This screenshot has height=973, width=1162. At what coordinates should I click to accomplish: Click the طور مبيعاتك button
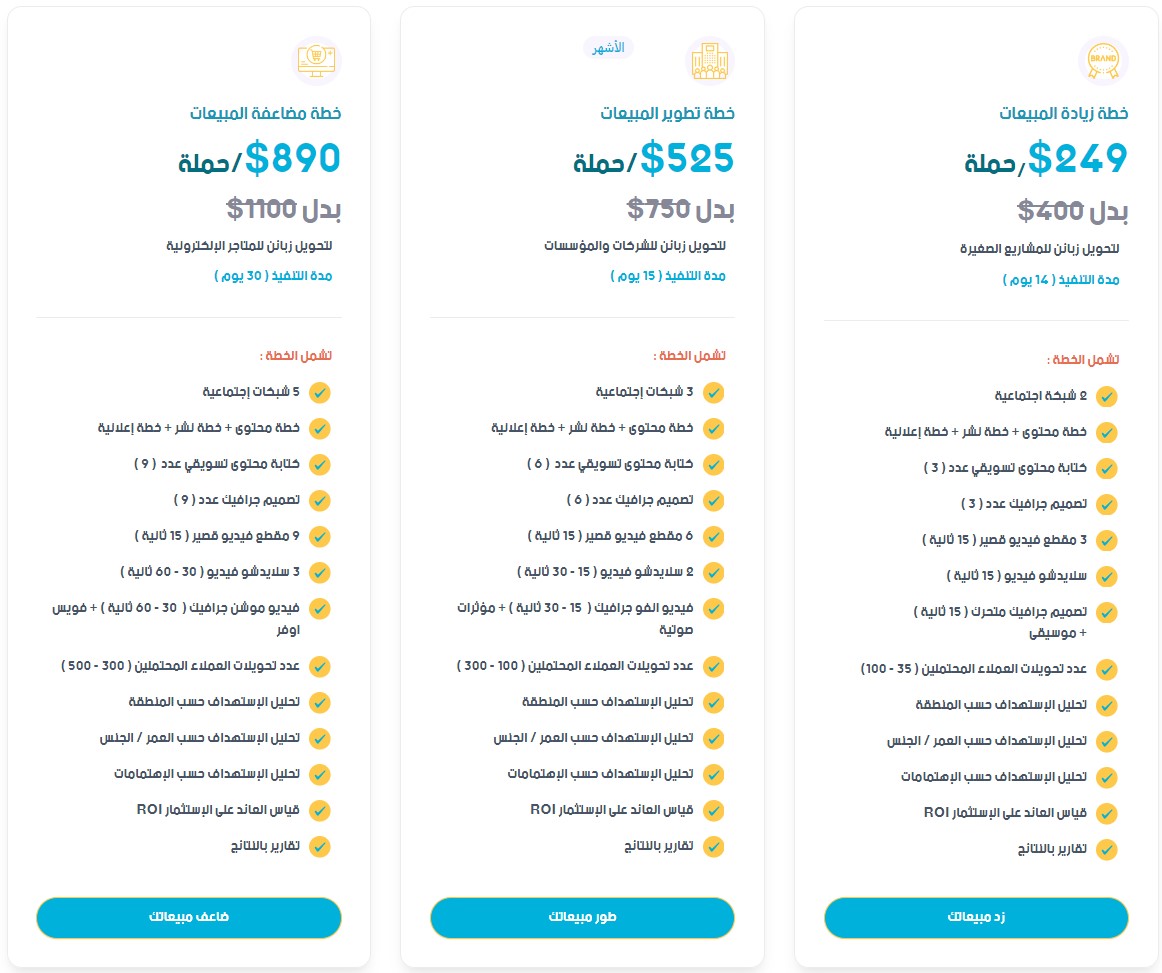582,917
